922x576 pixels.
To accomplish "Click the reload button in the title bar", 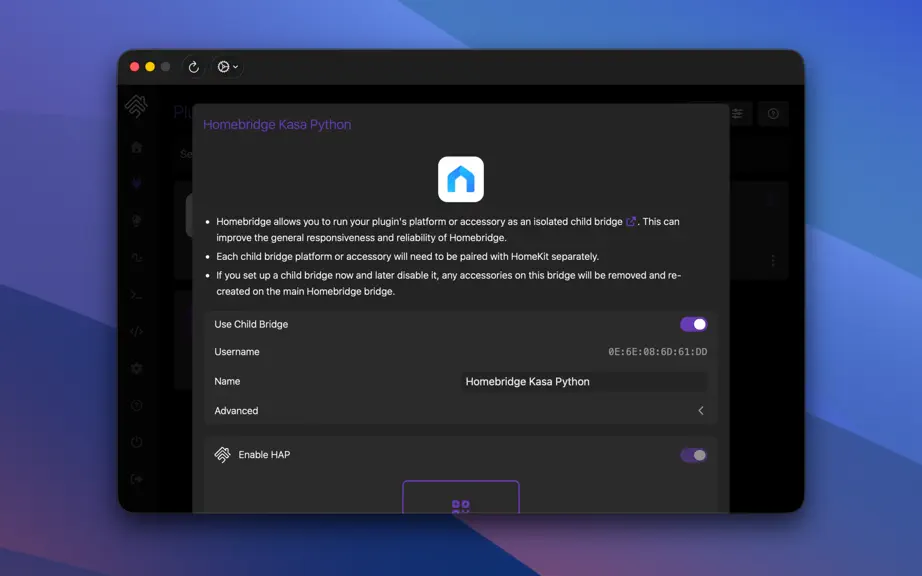I will click(x=193, y=67).
